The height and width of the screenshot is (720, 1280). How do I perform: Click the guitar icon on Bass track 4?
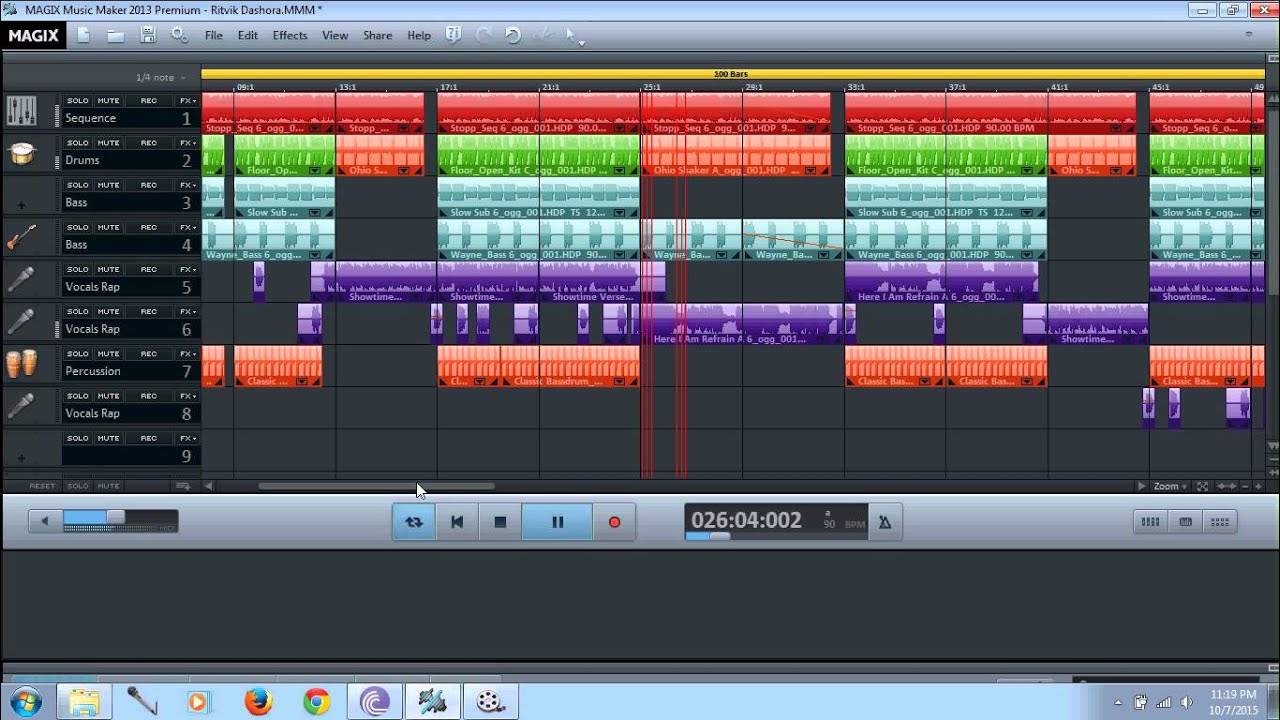(21, 238)
